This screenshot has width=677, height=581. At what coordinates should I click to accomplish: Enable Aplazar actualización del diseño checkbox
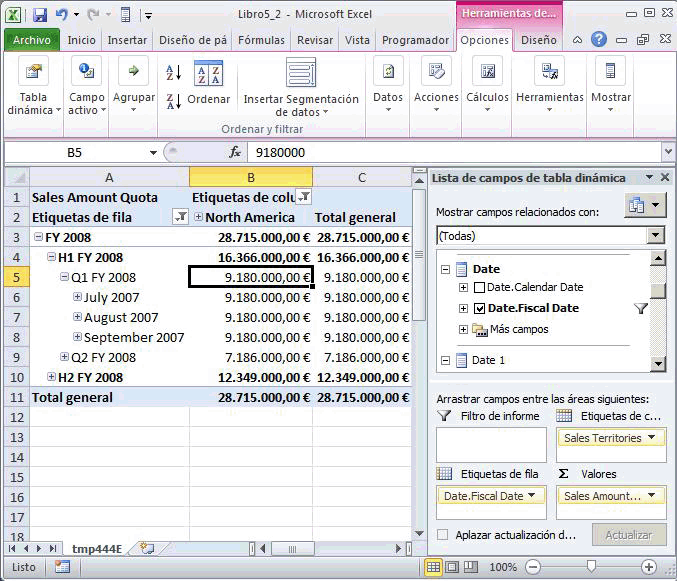coord(443,536)
